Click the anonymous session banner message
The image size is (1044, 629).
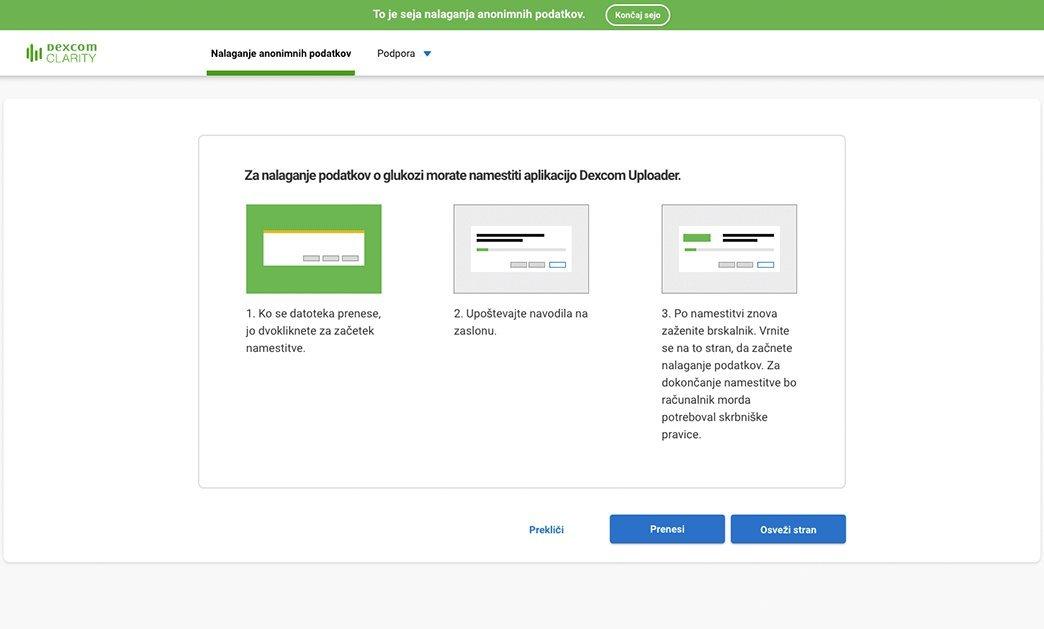[479, 14]
